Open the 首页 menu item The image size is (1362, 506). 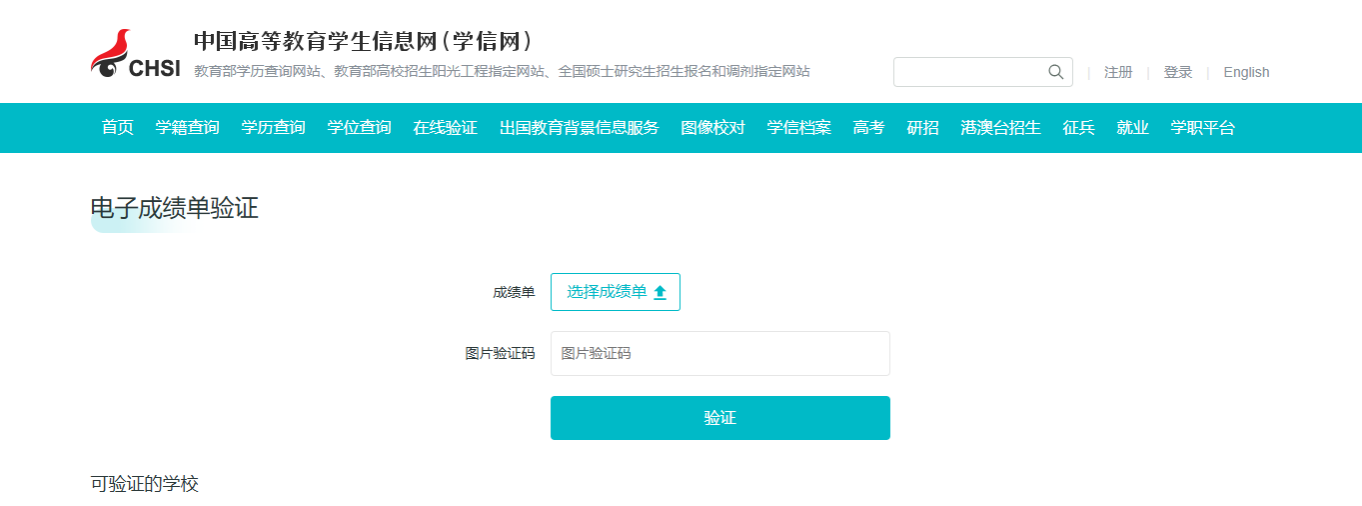[117, 128]
